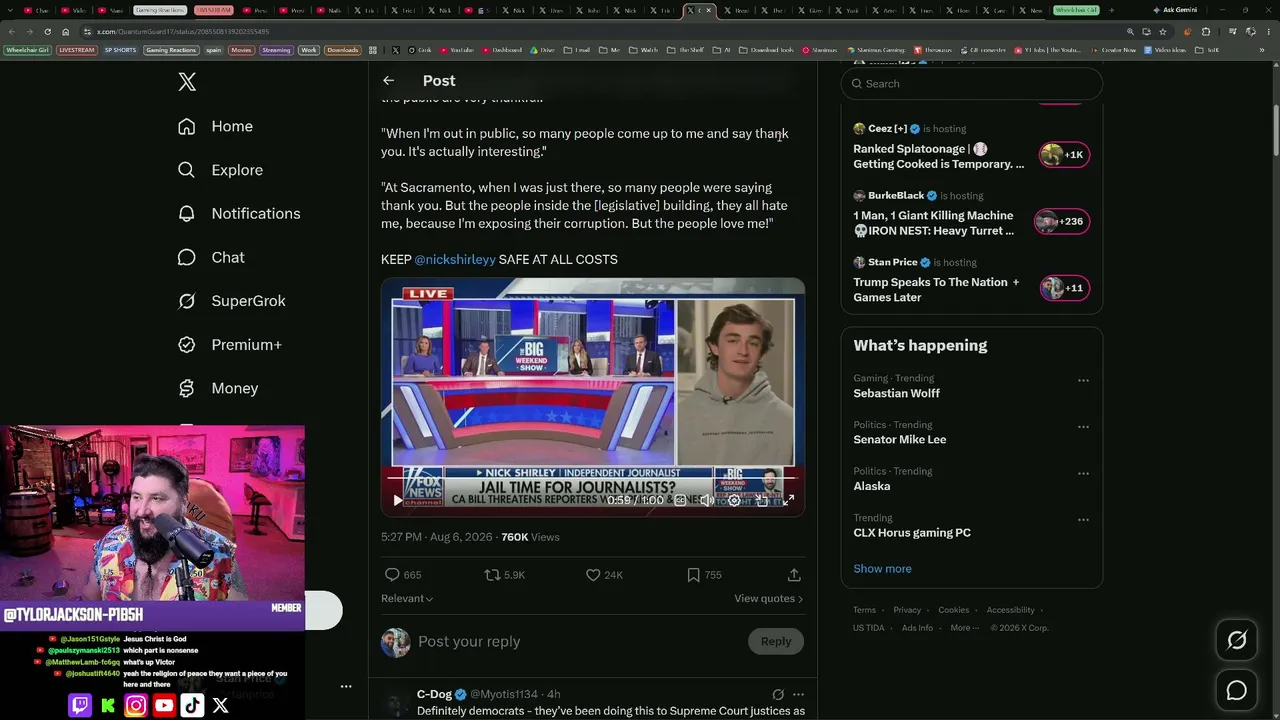1280x720 pixels.
Task: Open the Senator Mike Lee trending topic
Action: [x=899, y=440]
